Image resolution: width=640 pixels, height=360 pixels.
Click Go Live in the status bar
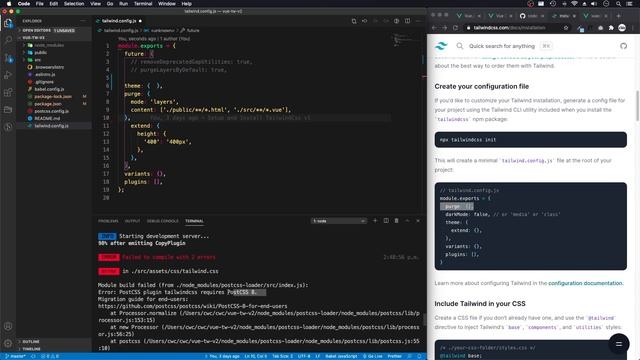tap(372, 356)
